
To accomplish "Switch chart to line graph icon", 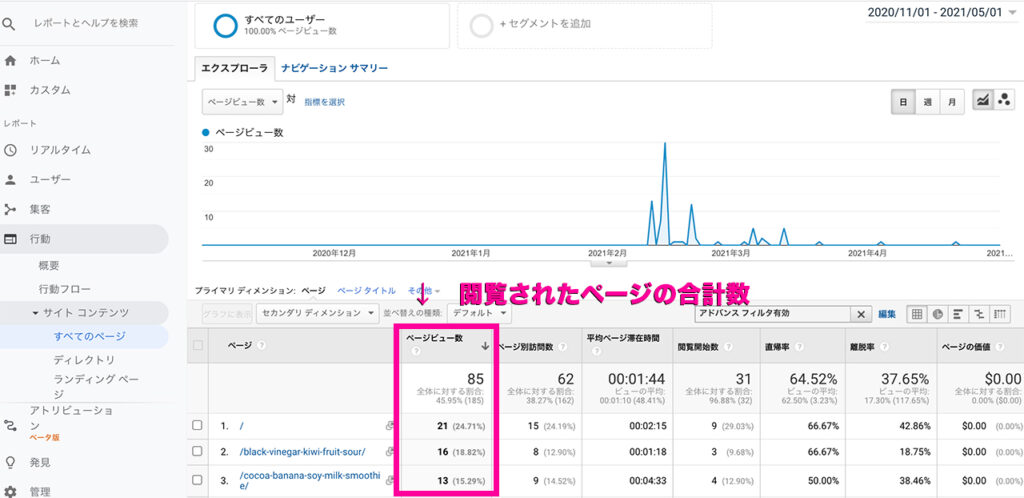I will (982, 100).
